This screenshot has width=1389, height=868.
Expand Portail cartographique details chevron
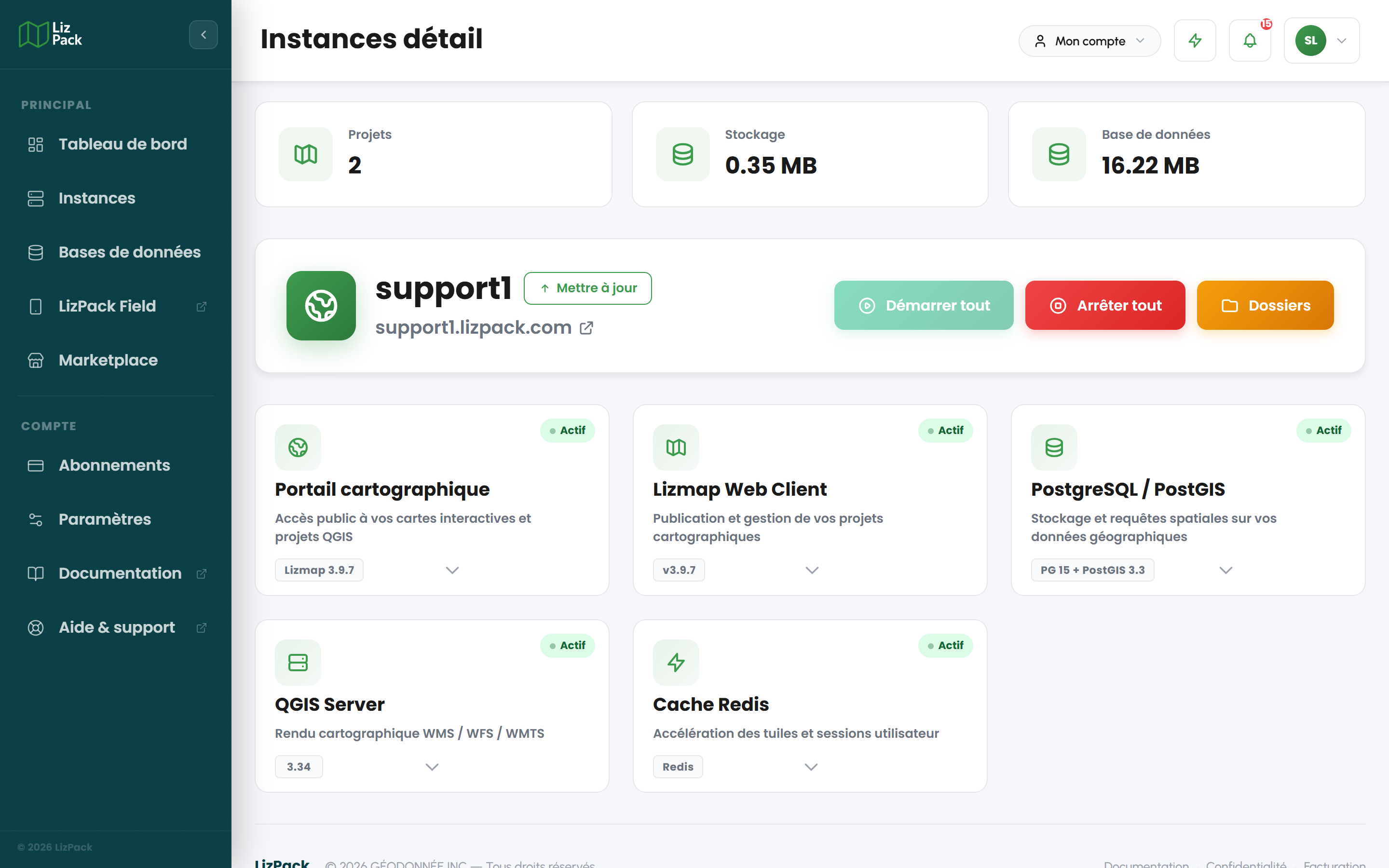452,570
